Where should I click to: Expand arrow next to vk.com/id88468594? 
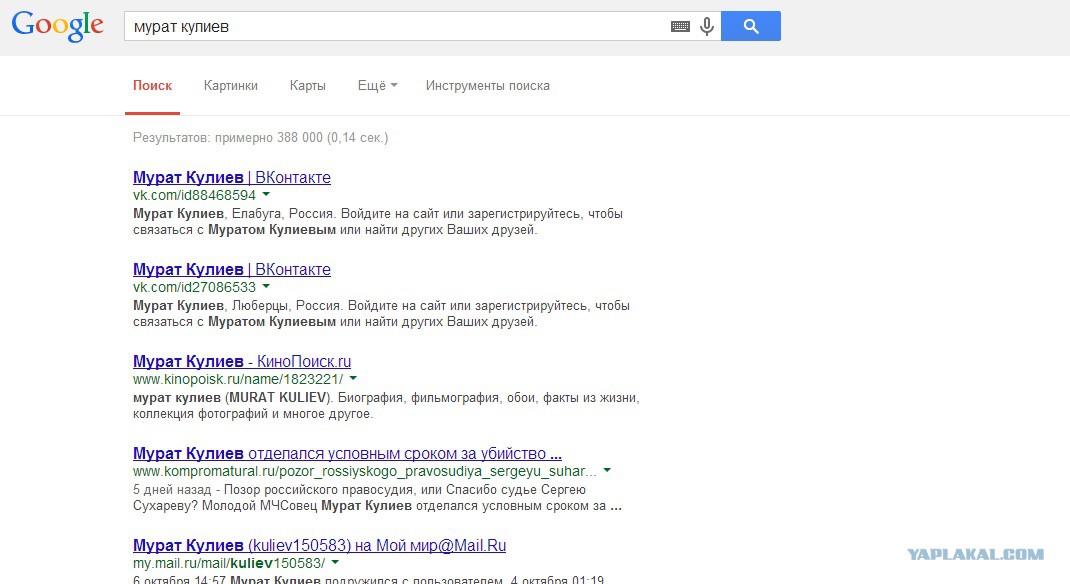(x=266, y=194)
